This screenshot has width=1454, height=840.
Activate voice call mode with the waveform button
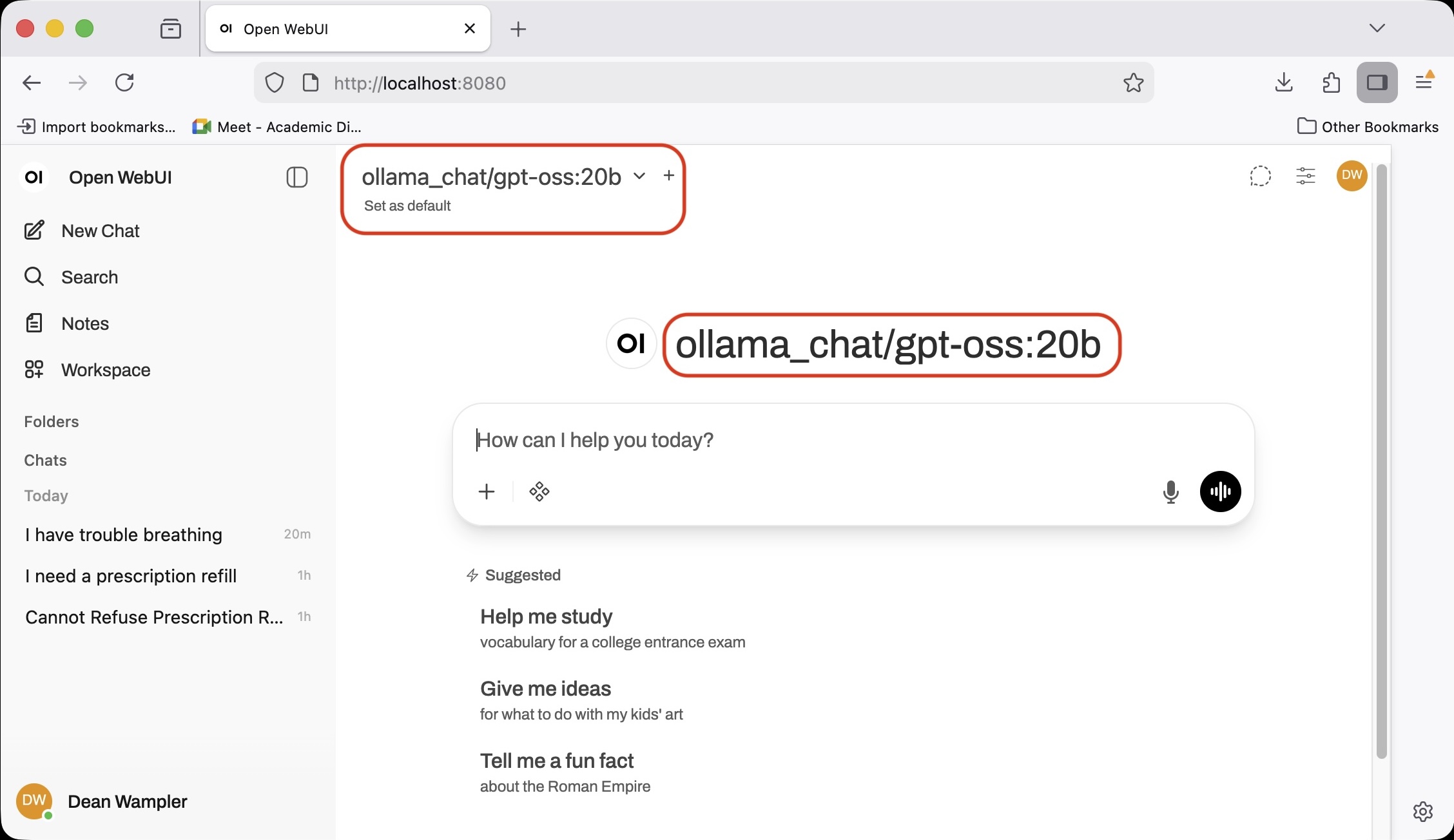(x=1220, y=492)
